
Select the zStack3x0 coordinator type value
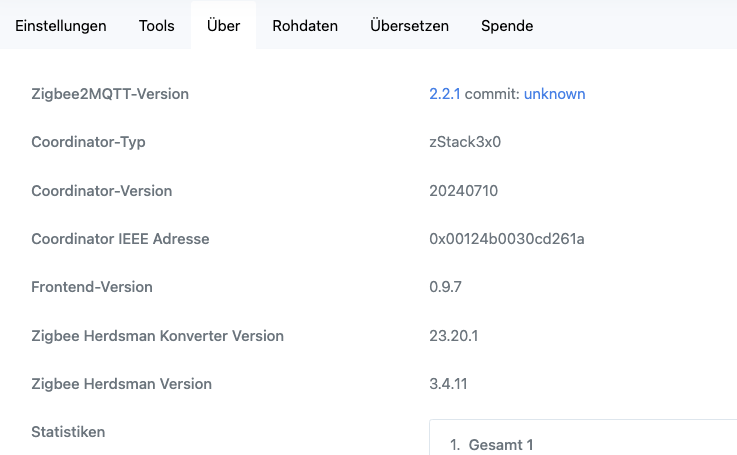pos(465,142)
